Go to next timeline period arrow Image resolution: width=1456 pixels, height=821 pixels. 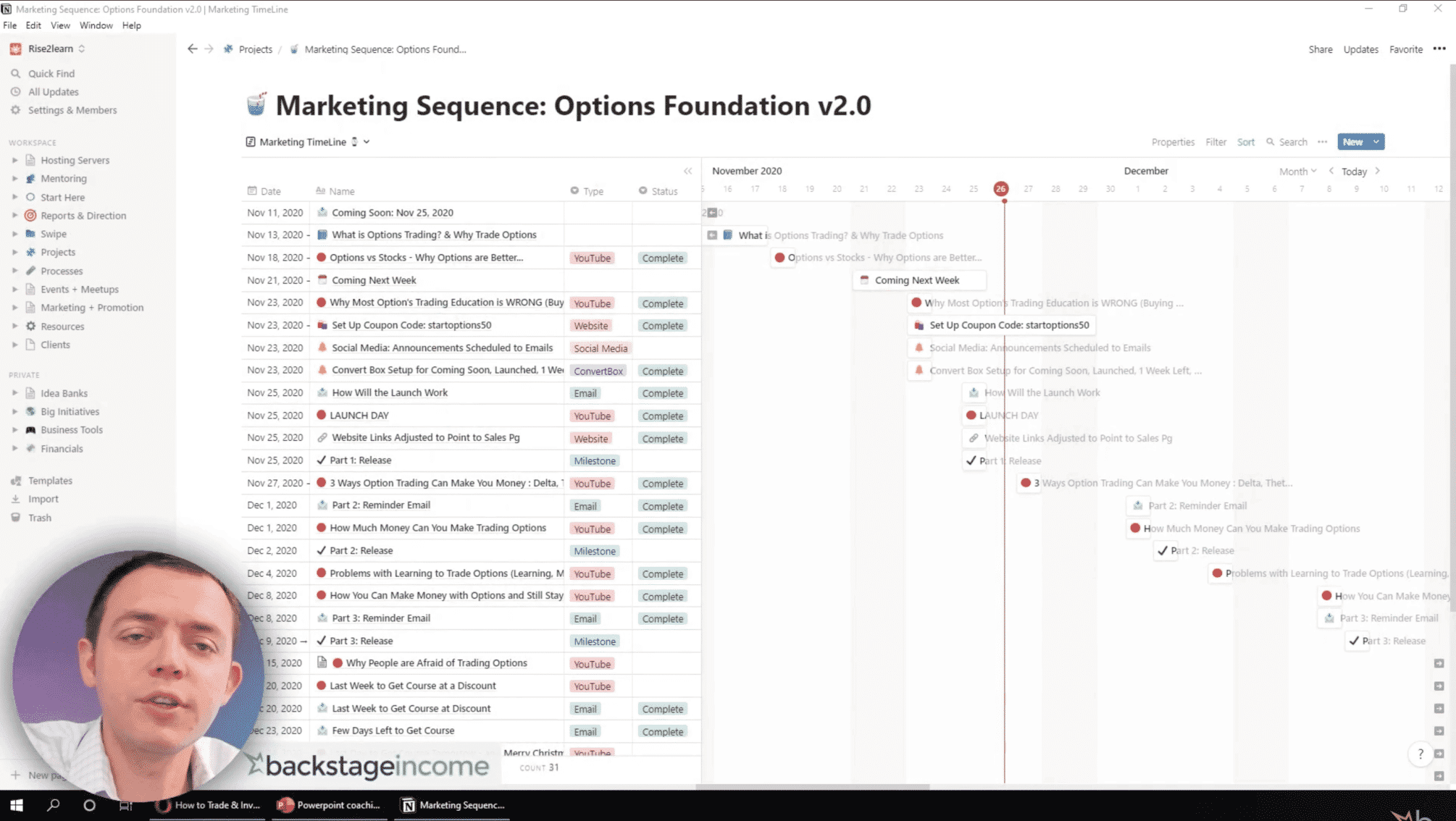click(x=1378, y=171)
